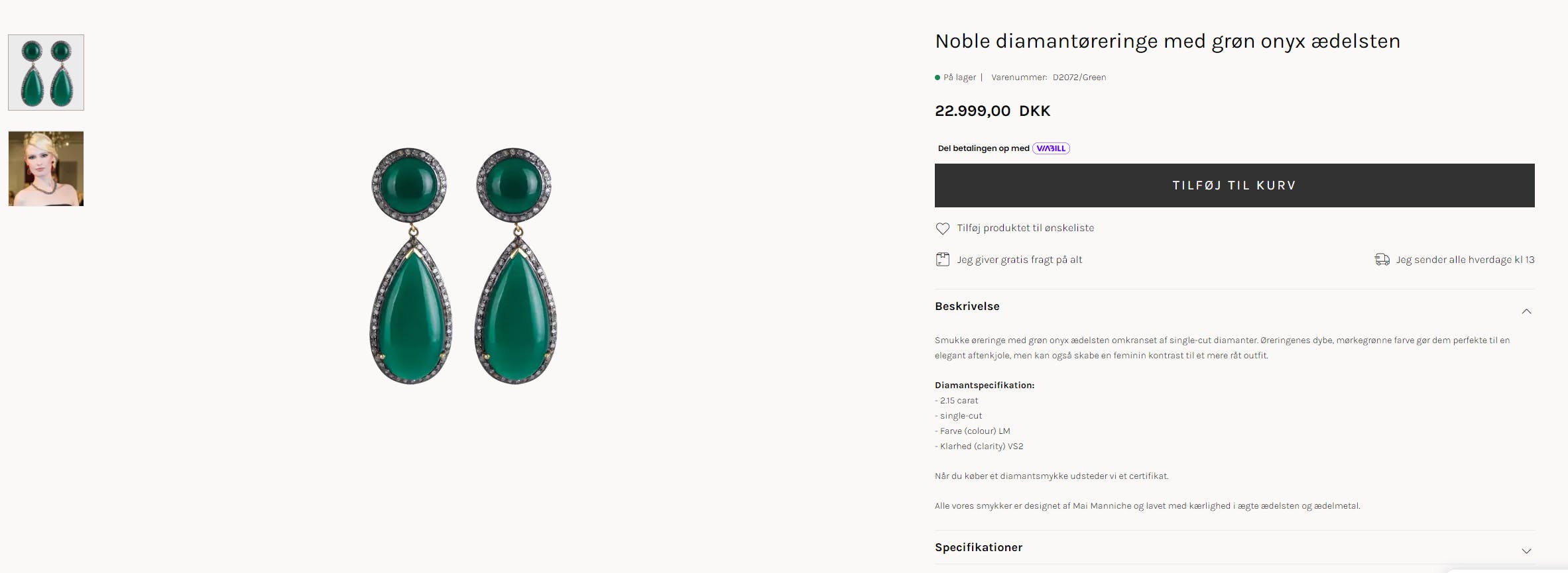
Task: Click 'Del betalingen op med' text
Action: (x=983, y=148)
